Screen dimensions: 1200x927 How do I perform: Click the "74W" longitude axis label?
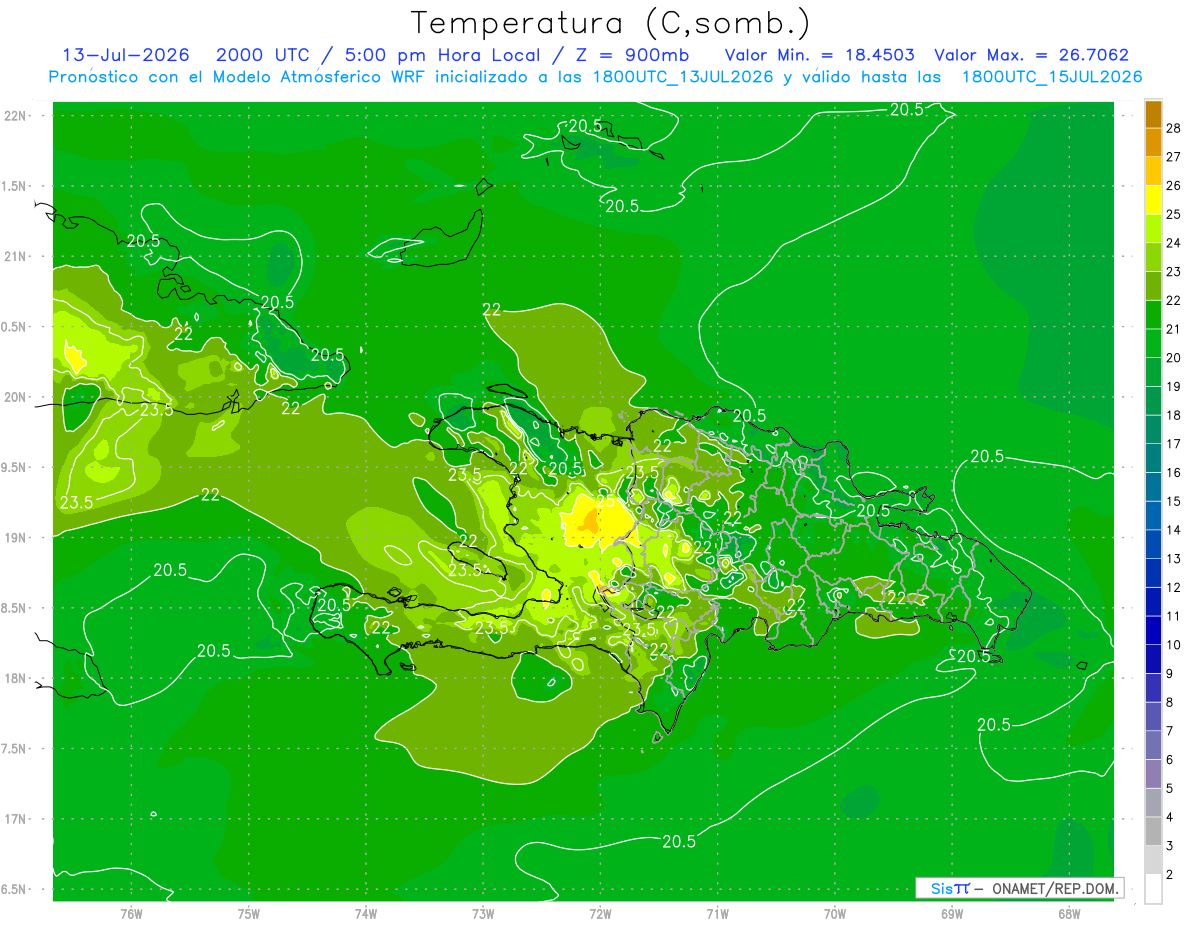[x=366, y=914]
